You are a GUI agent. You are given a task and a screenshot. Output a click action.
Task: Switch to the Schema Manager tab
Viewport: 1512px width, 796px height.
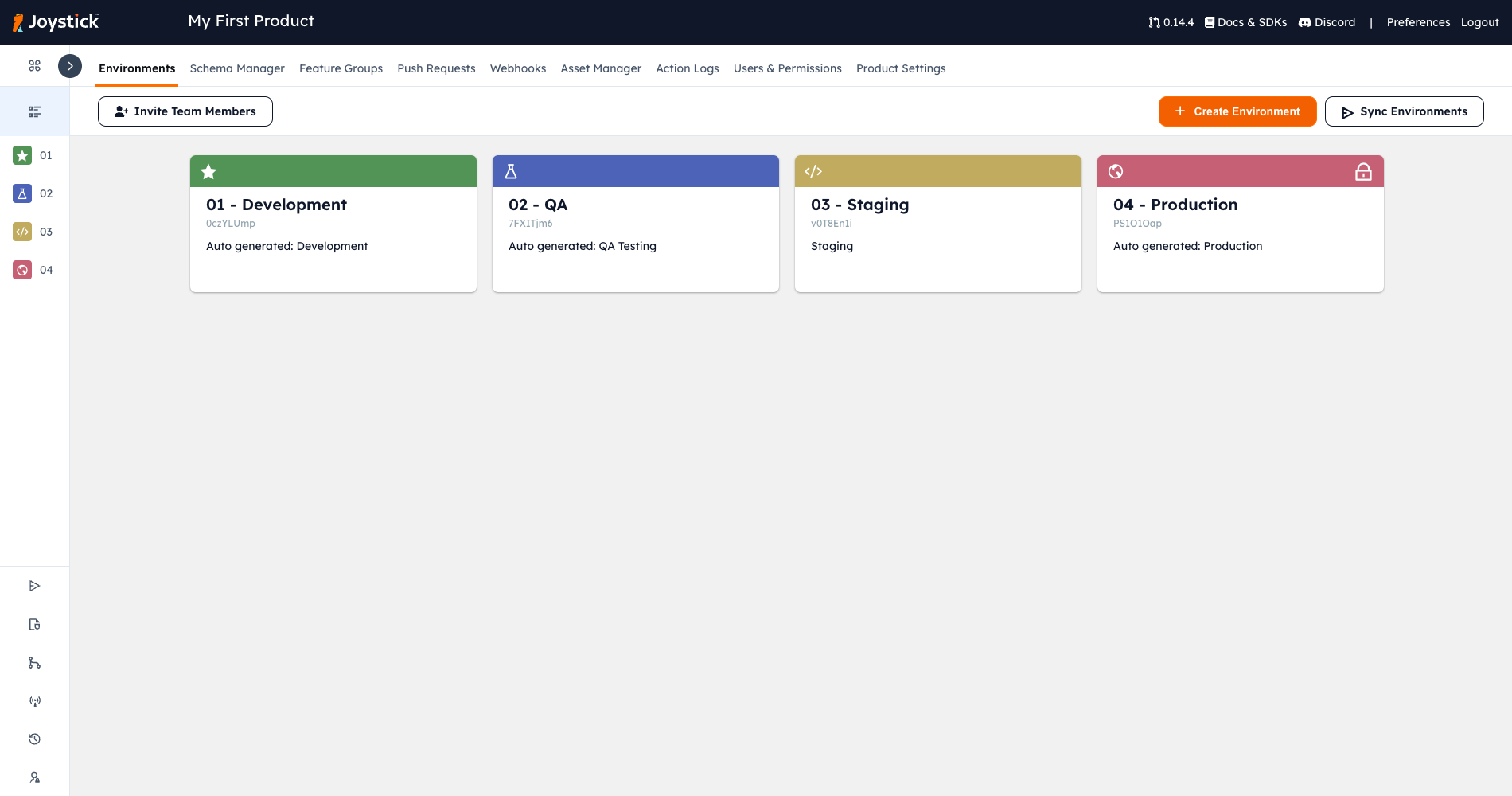click(237, 68)
